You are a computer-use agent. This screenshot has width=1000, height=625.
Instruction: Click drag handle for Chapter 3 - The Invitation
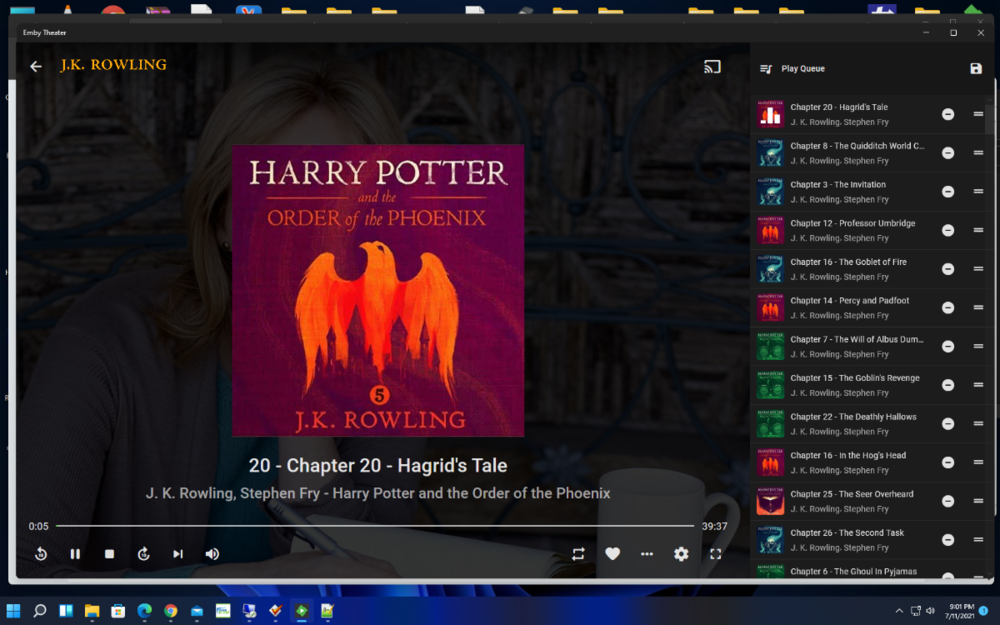click(978, 191)
